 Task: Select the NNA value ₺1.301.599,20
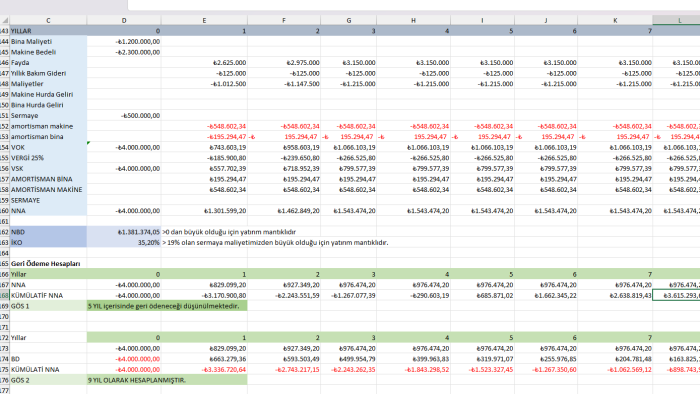click(204, 211)
